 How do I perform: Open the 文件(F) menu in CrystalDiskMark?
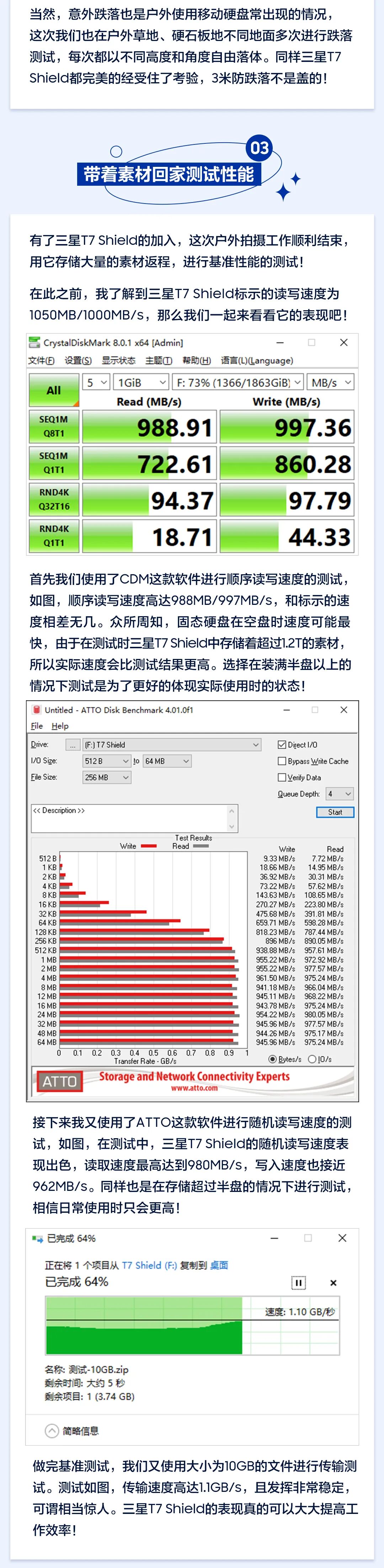pyautogui.click(x=41, y=360)
